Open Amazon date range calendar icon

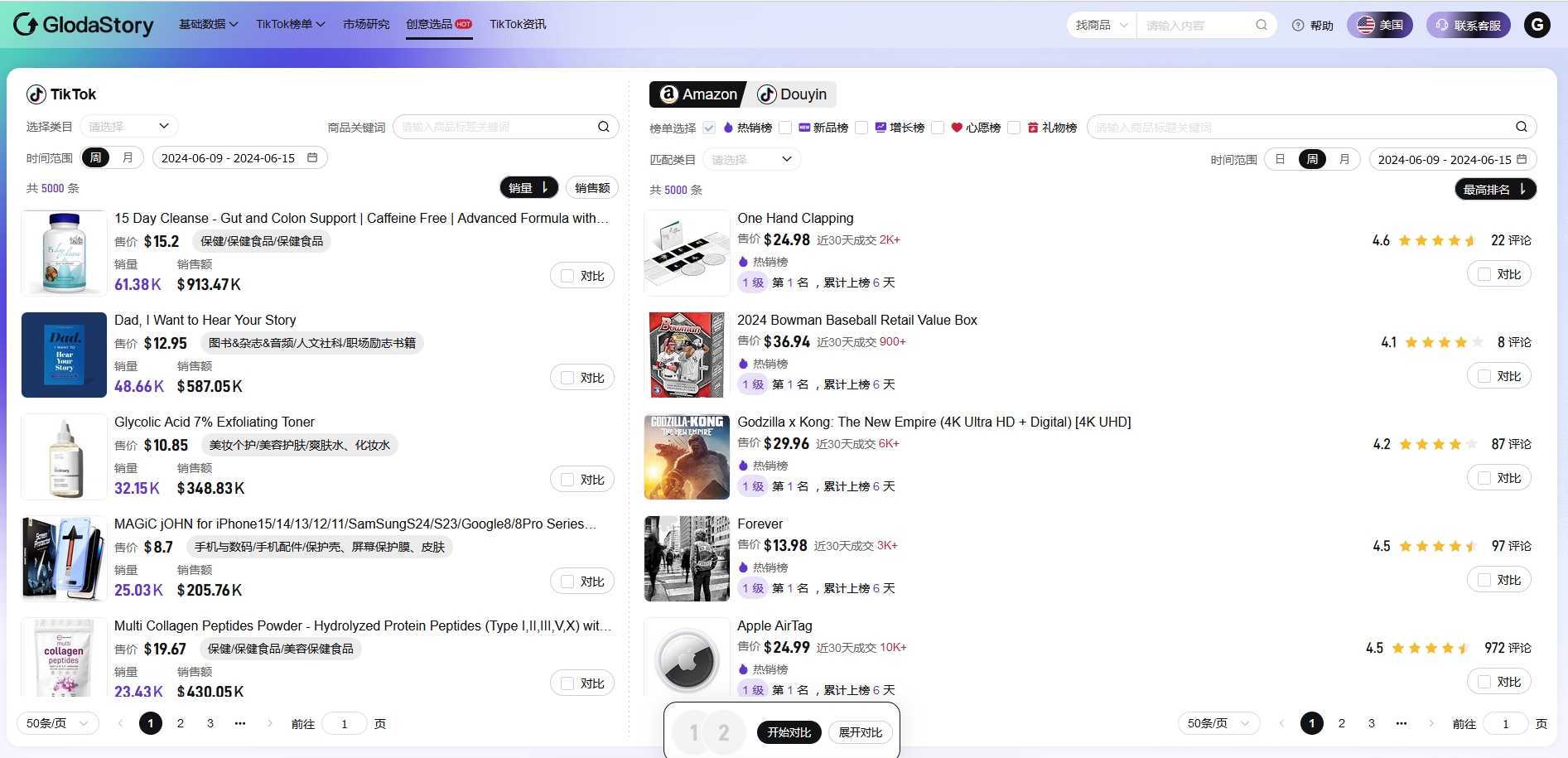coord(1522,159)
